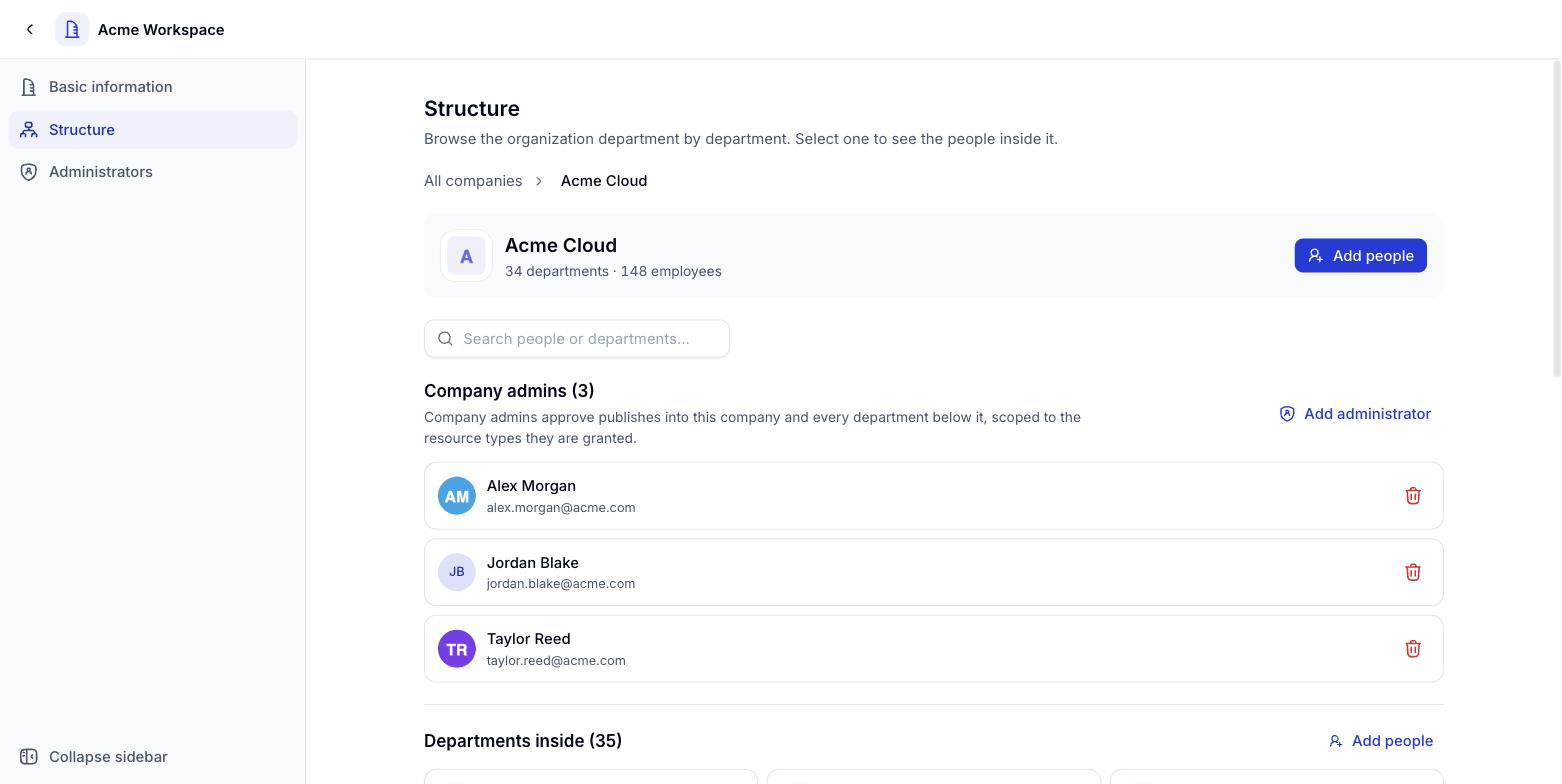
Task: Click the Acme Cloud 'A' company avatar
Action: click(x=466, y=256)
